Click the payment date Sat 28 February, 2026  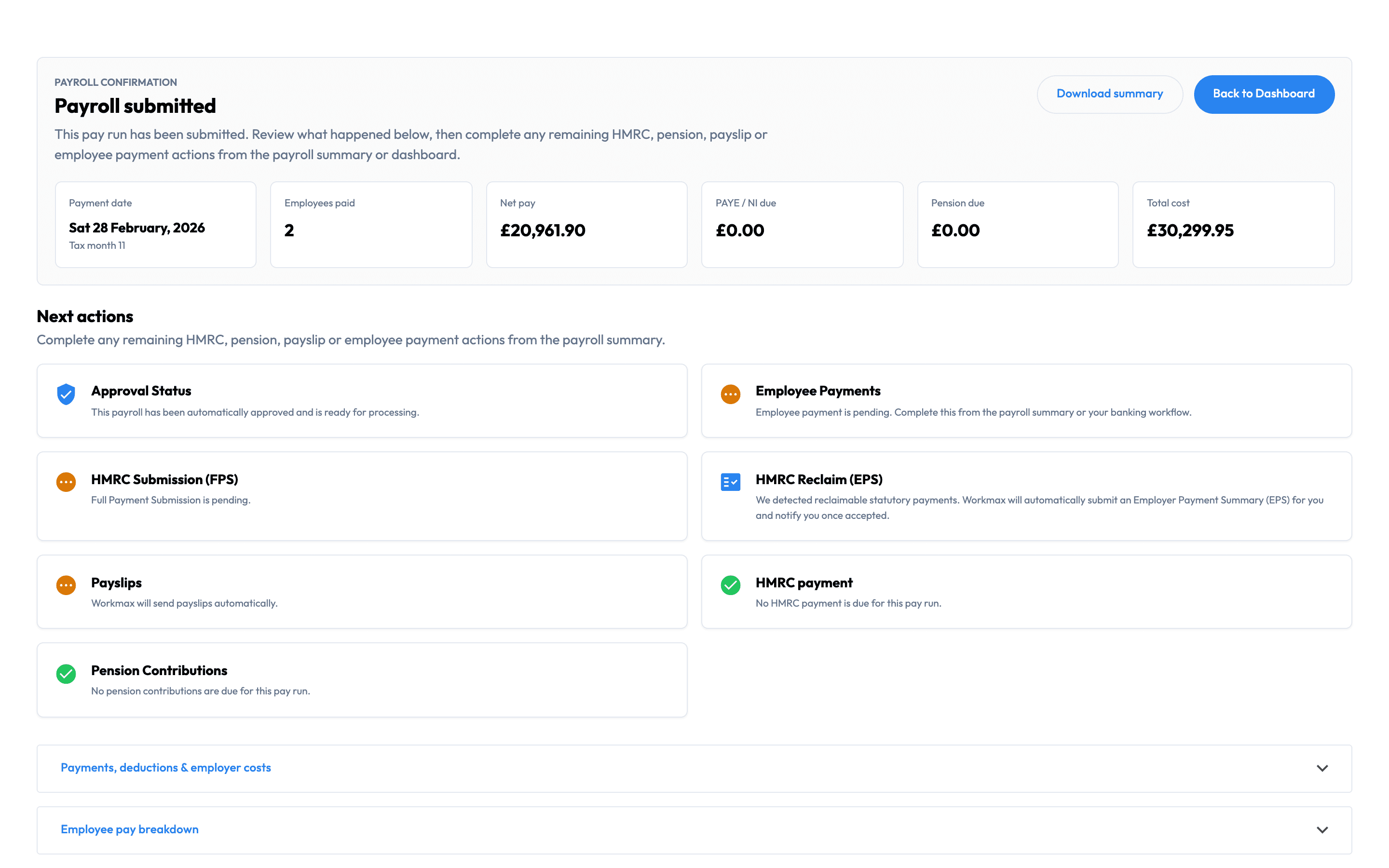pyautogui.click(x=136, y=228)
